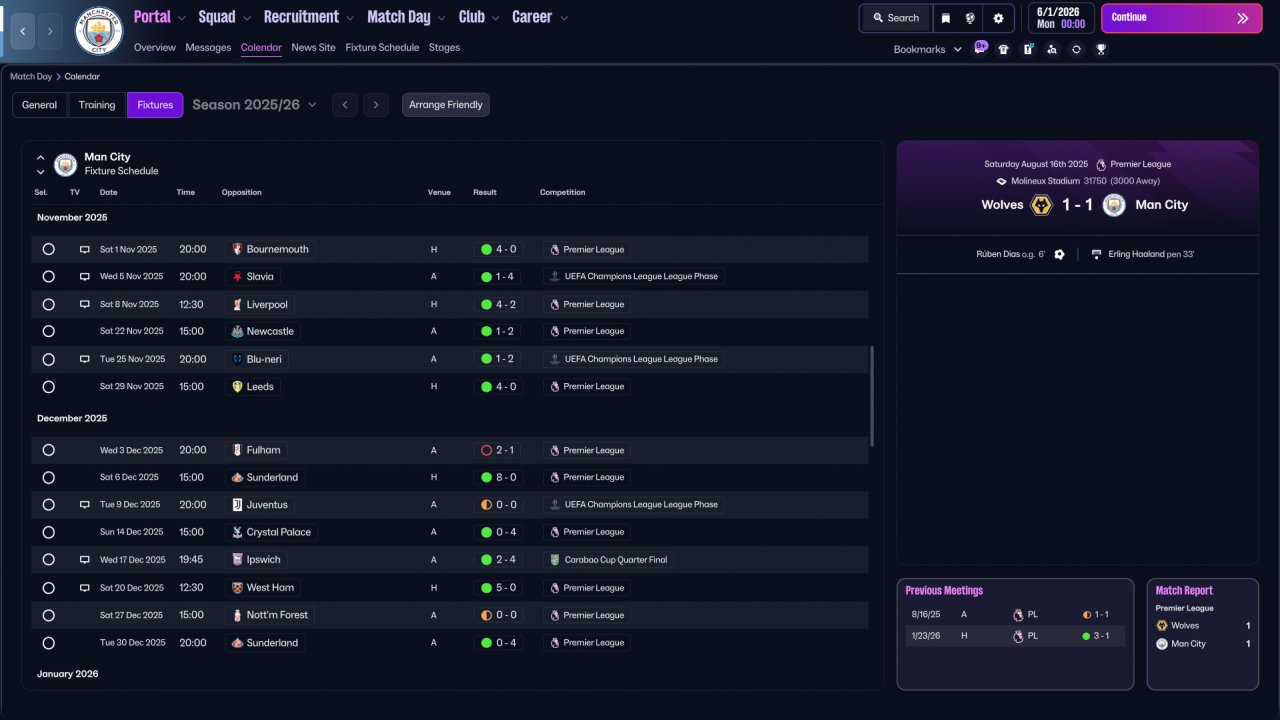This screenshot has width=1280, height=720.
Task: Go back with the left arrow navigation button
Action: pyautogui.click(x=23, y=32)
